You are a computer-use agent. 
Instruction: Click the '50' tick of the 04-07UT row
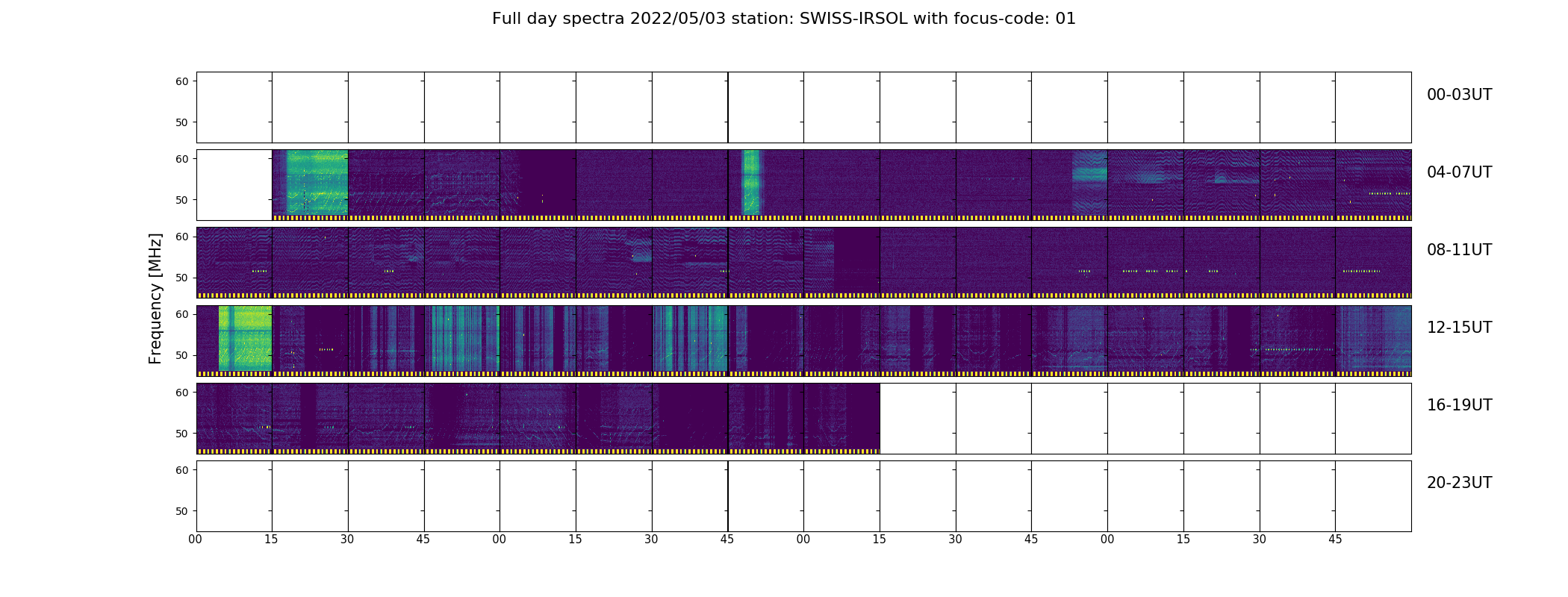181,200
